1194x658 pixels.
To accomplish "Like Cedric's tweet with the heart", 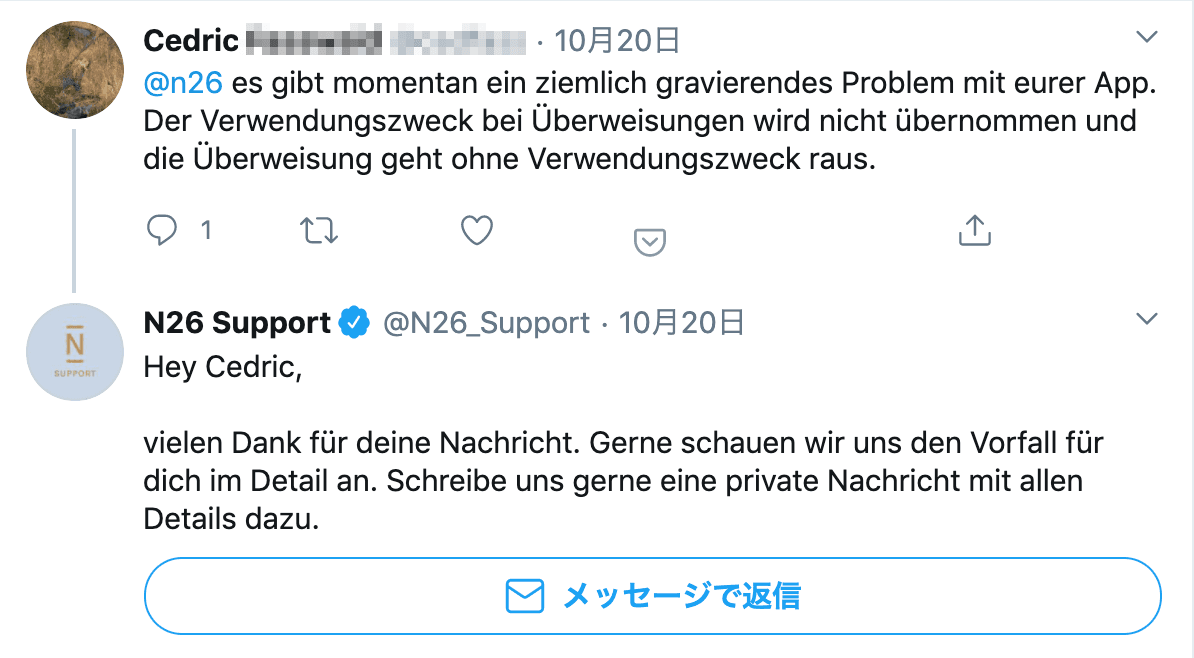I will click(x=477, y=231).
